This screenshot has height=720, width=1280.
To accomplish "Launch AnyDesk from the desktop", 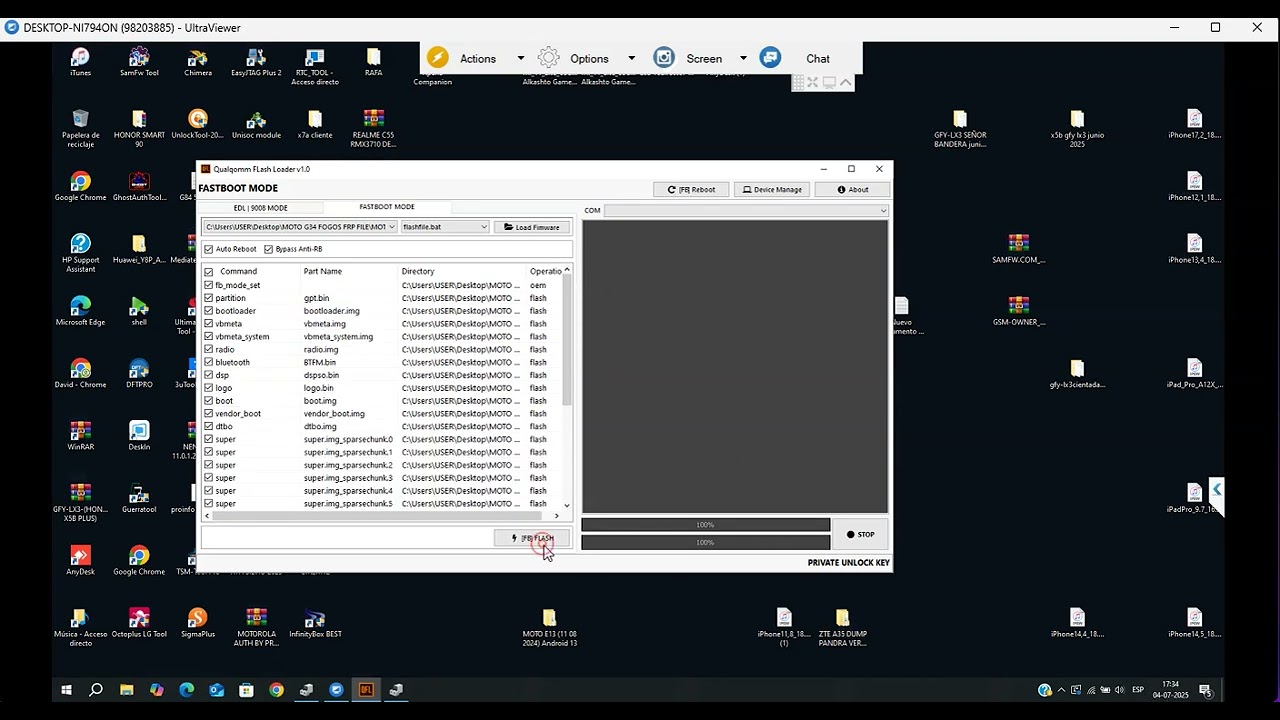I will click(80, 561).
